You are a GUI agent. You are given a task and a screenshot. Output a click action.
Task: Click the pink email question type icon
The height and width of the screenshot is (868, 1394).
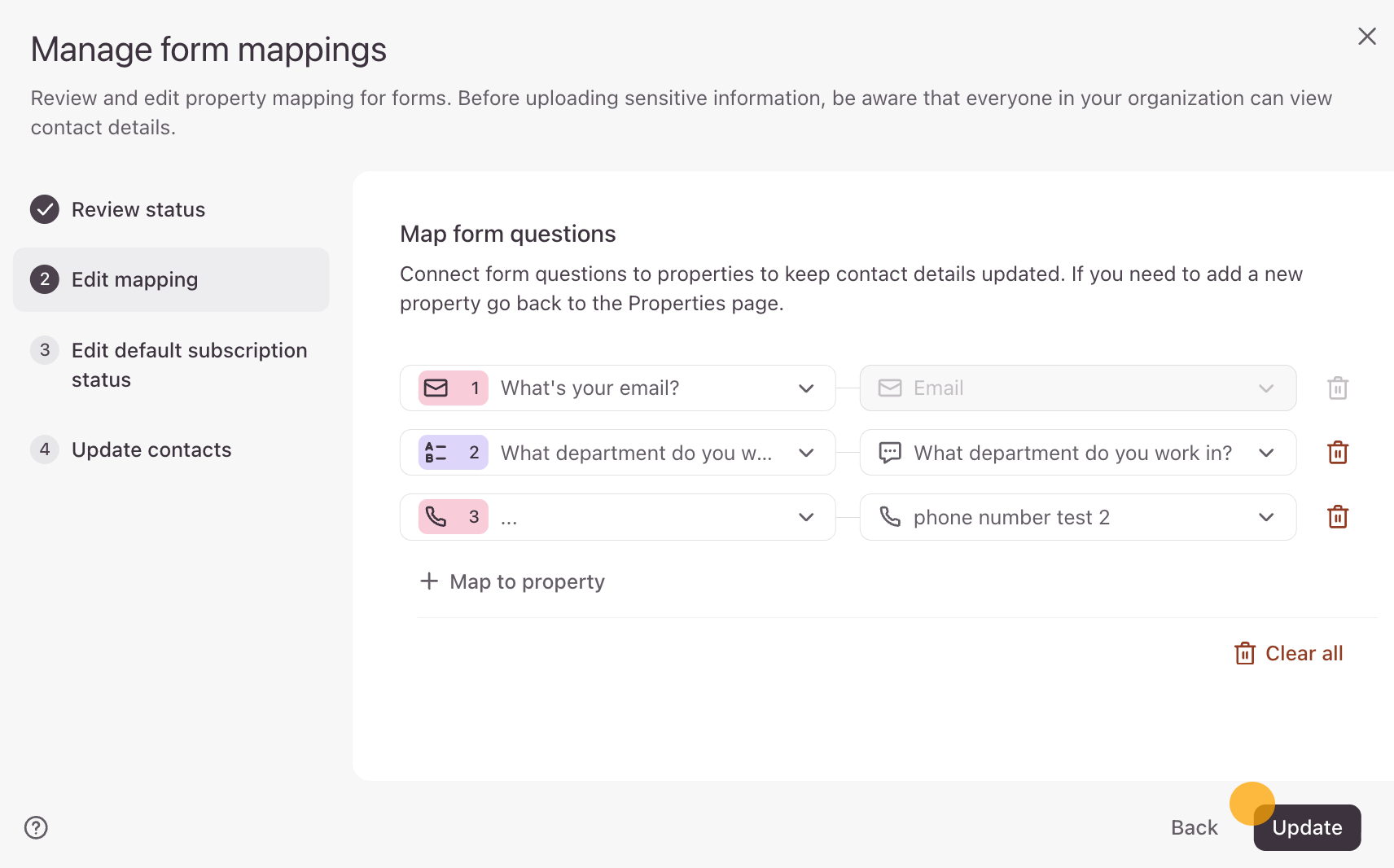[436, 388]
